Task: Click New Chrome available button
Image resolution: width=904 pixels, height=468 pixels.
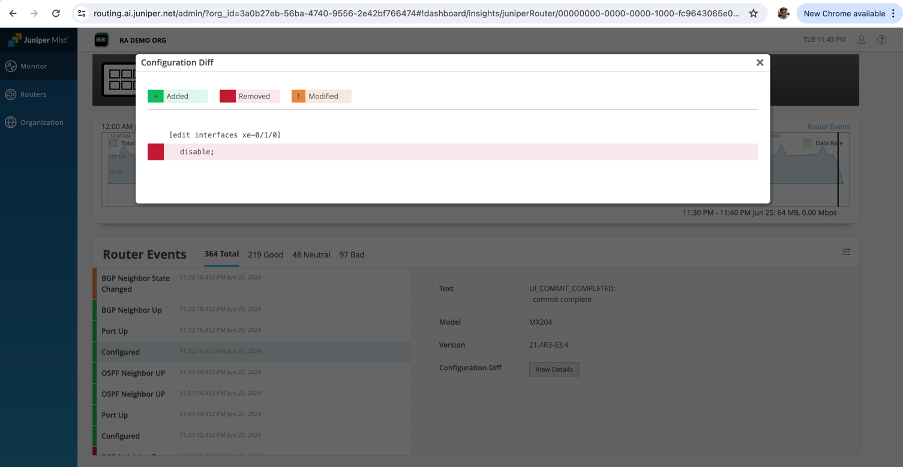Action: pos(849,13)
